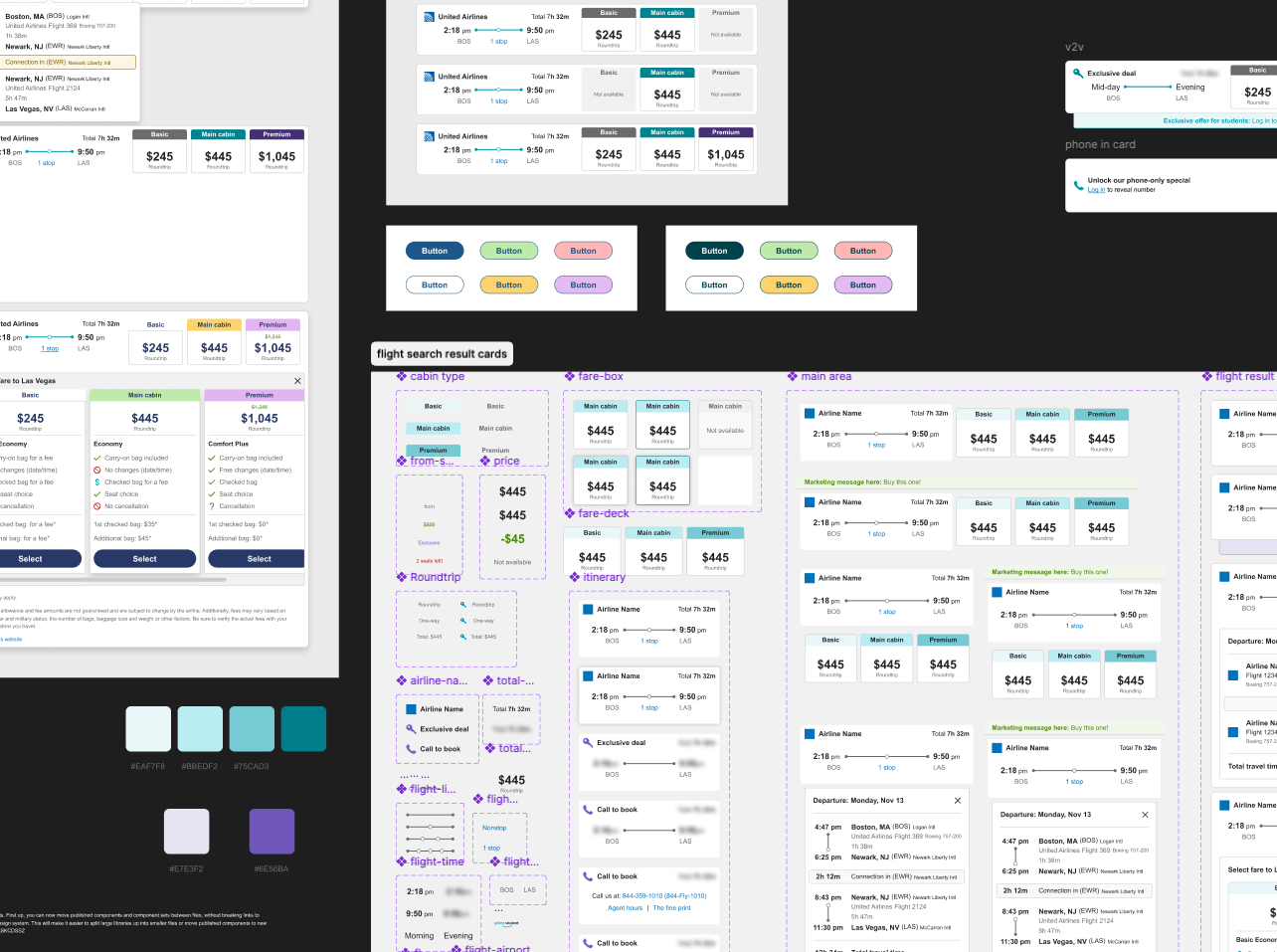Click Select under Basic $245 fare column

(x=40, y=559)
